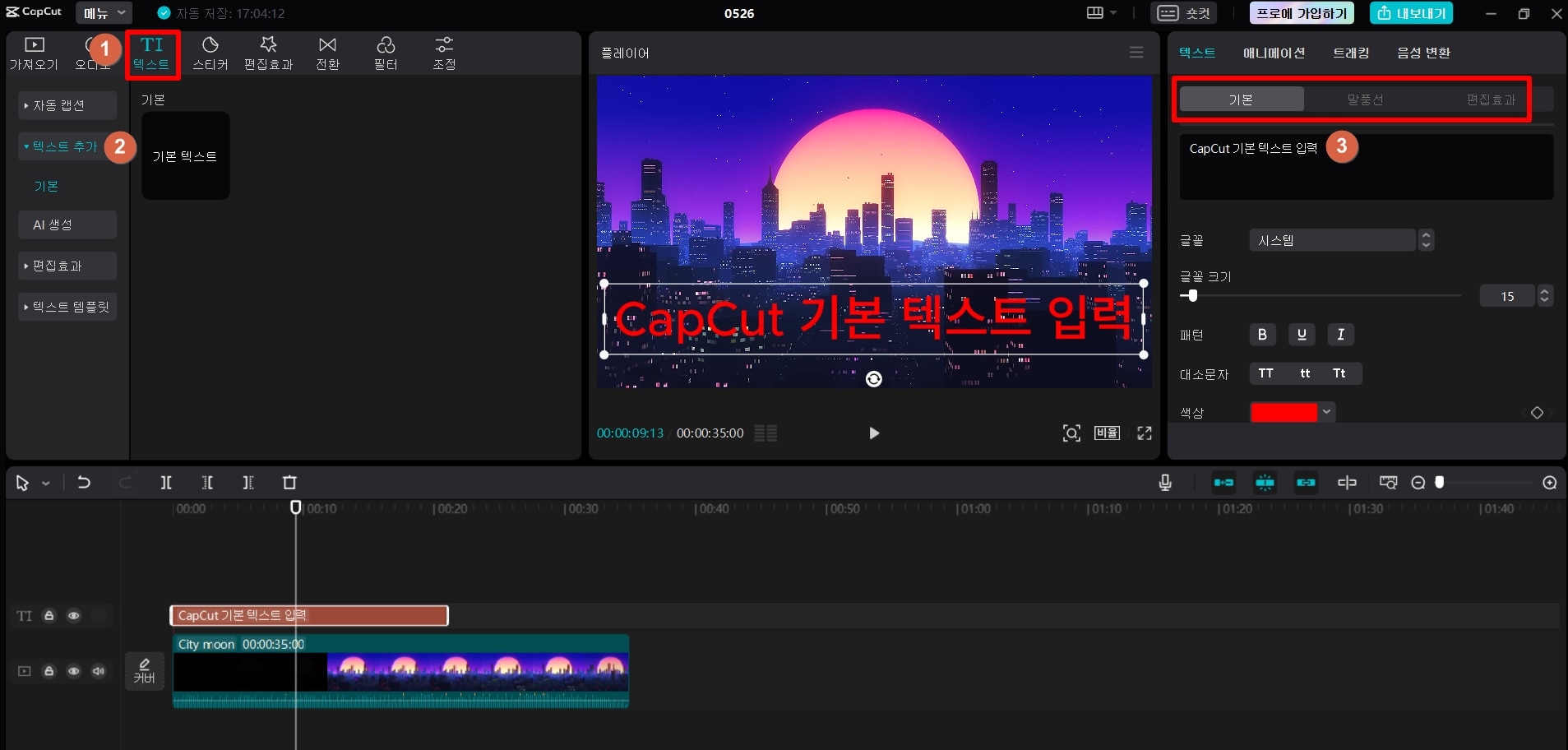Click the fullscreen preview icon in player
Image resolution: width=1568 pixels, height=750 pixels.
pos(1145,433)
